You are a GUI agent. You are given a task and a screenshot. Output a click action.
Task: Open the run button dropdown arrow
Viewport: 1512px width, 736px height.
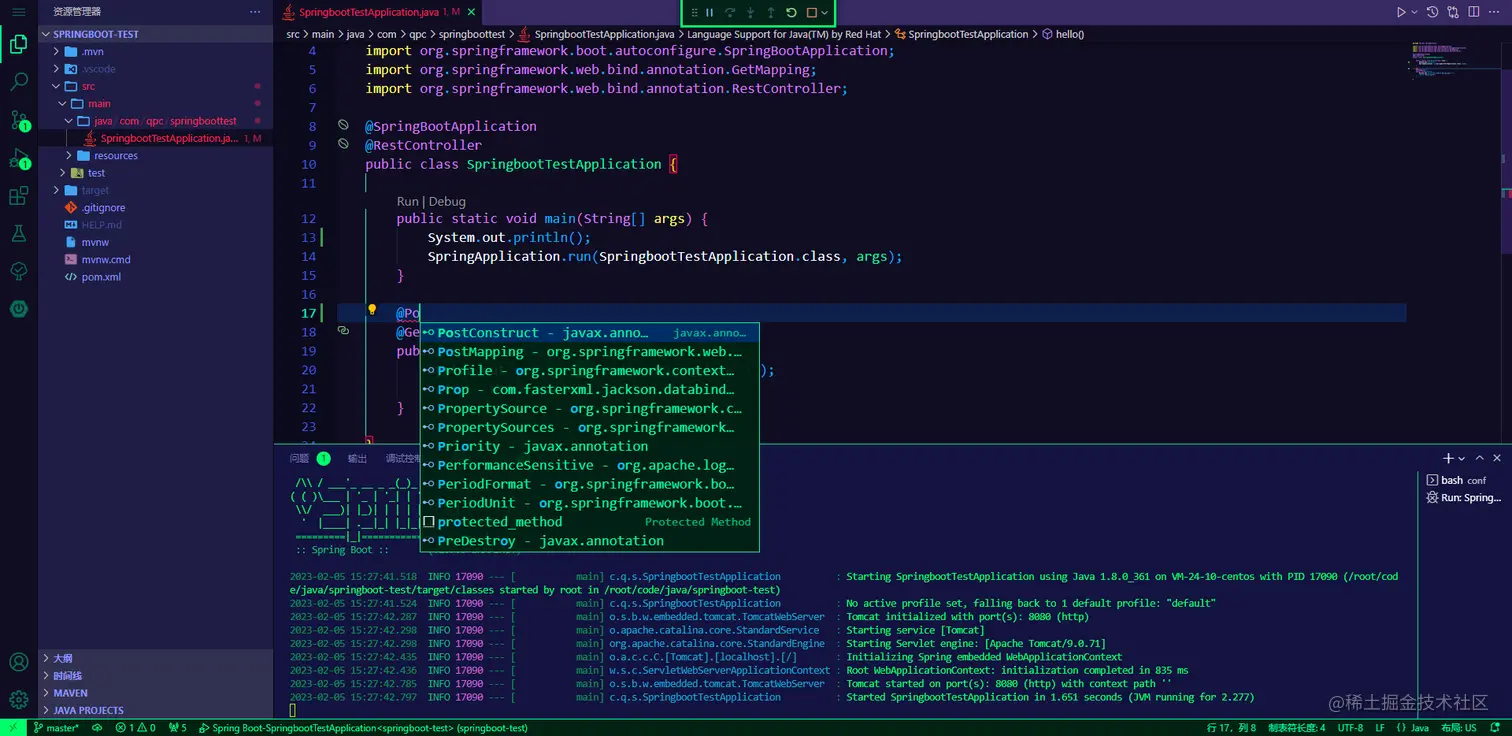pyautogui.click(x=1414, y=12)
